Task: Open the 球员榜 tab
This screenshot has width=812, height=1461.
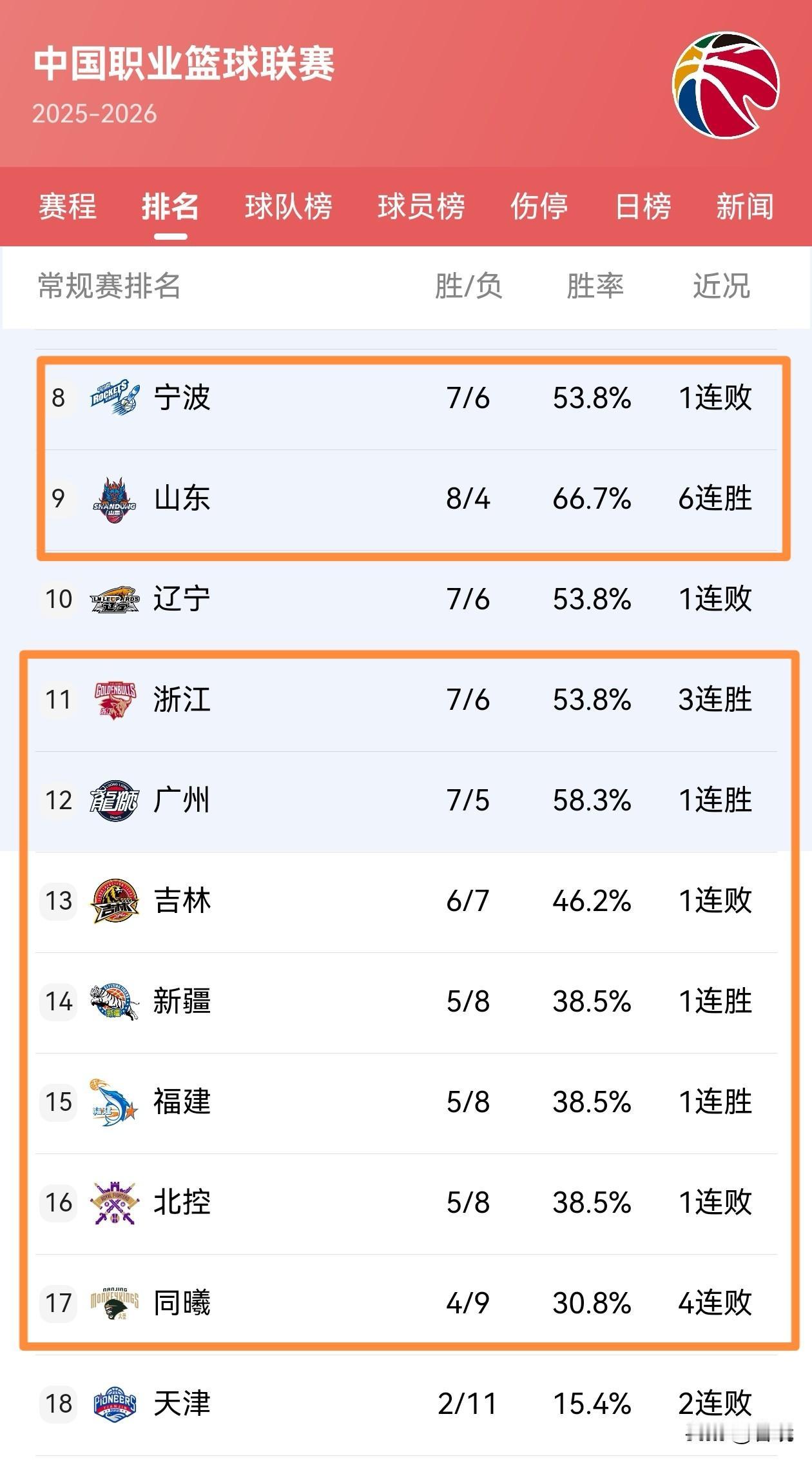Action: tap(421, 207)
